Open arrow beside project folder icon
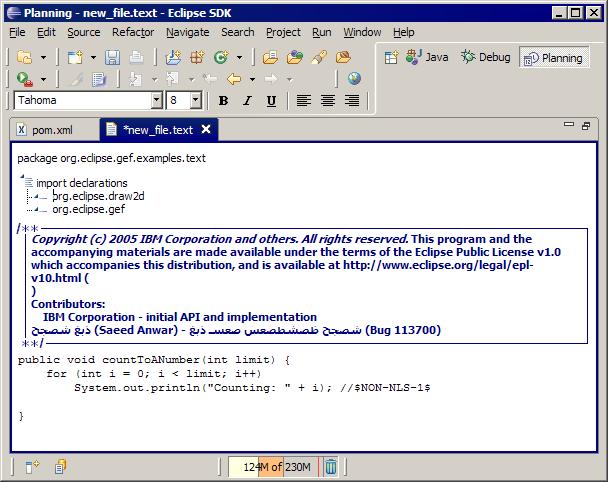Image resolution: width=608 pixels, height=482 pixels. coord(43,58)
